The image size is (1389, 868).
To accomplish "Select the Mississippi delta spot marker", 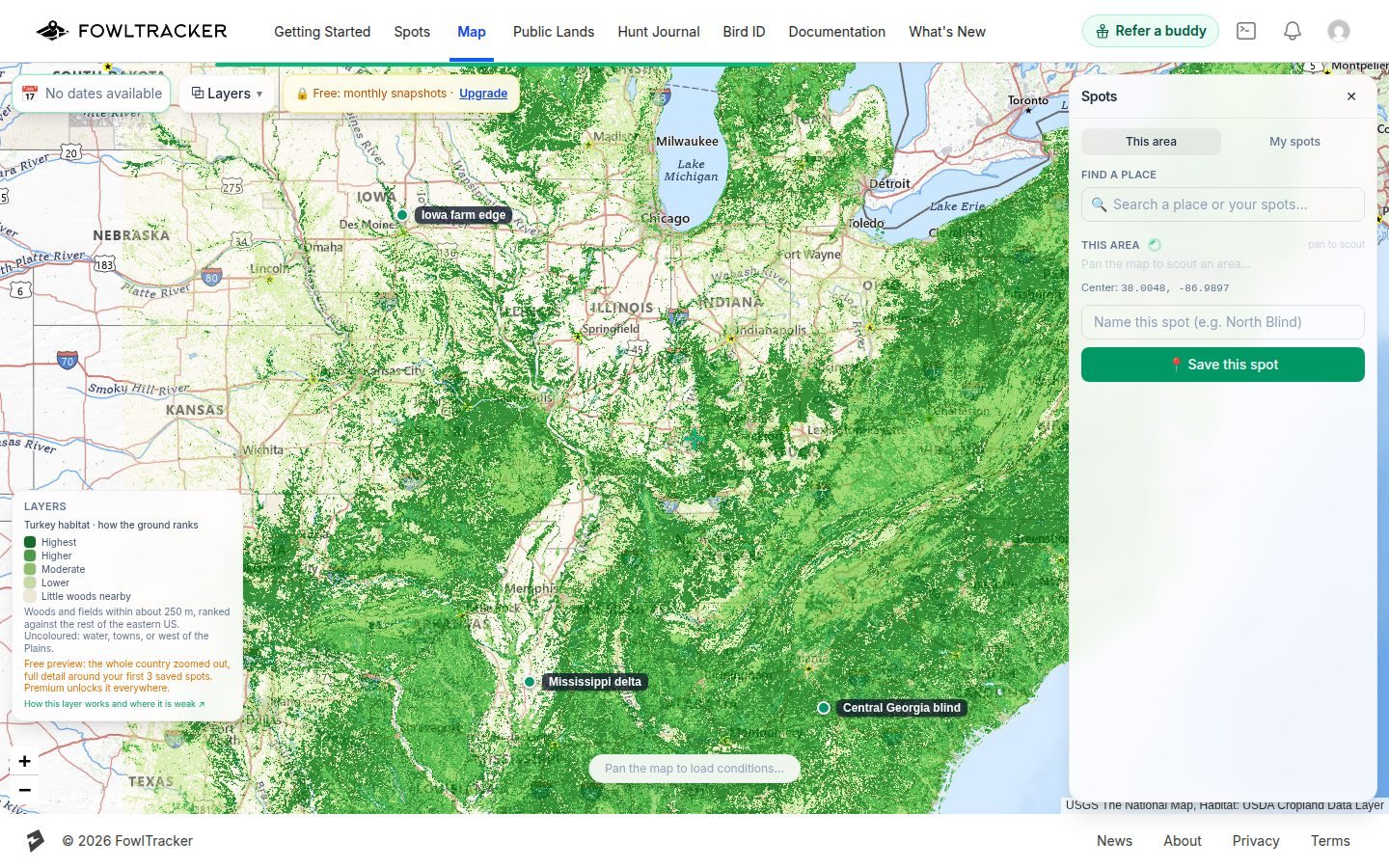I will (x=530, y=682).
